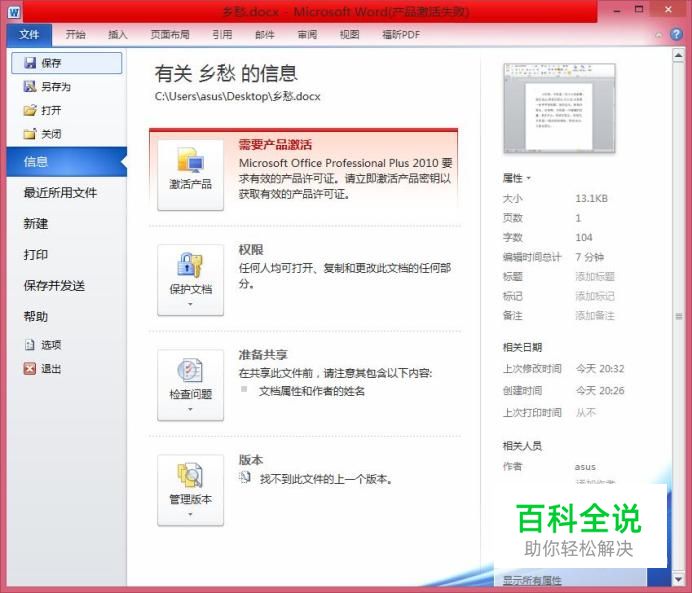
Task: Click the red Exit (退出) icon
Action: tap(30, 368)
